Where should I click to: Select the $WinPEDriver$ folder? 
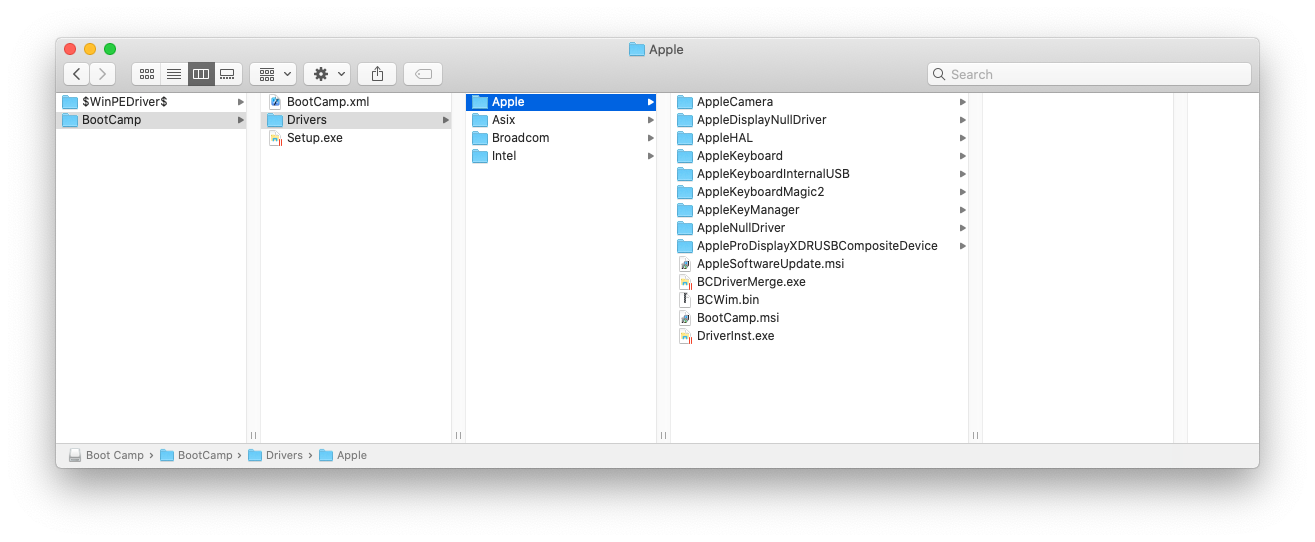[x=151, y=102]
